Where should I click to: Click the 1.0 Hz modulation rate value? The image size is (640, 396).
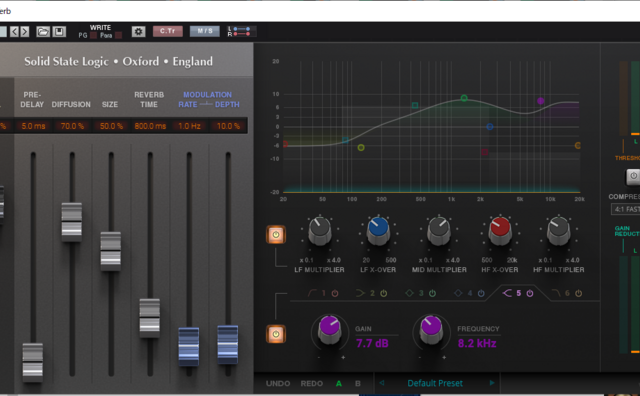(x=189, y=126)
